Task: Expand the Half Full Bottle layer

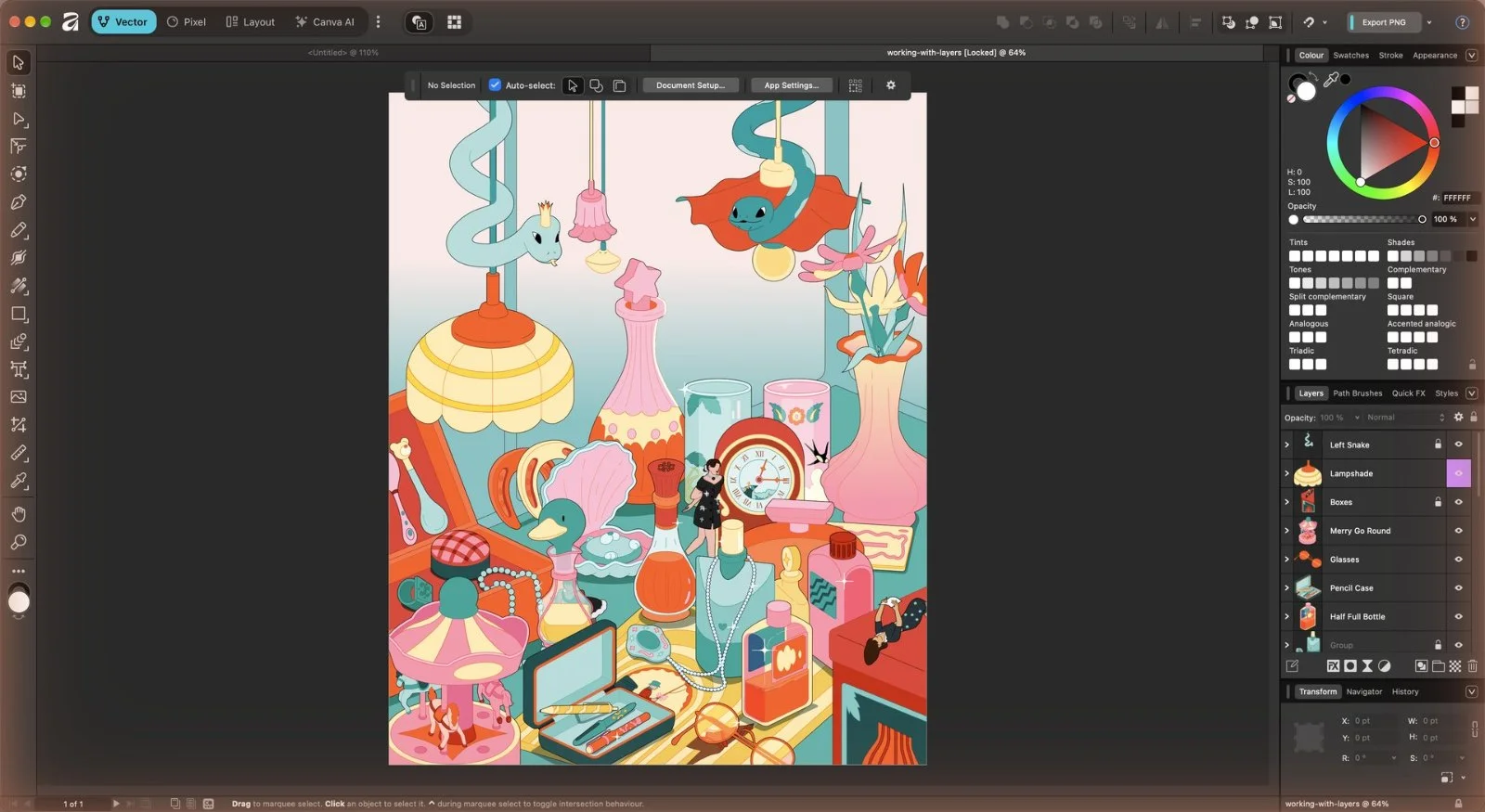Action: (x=1286, y=617)
